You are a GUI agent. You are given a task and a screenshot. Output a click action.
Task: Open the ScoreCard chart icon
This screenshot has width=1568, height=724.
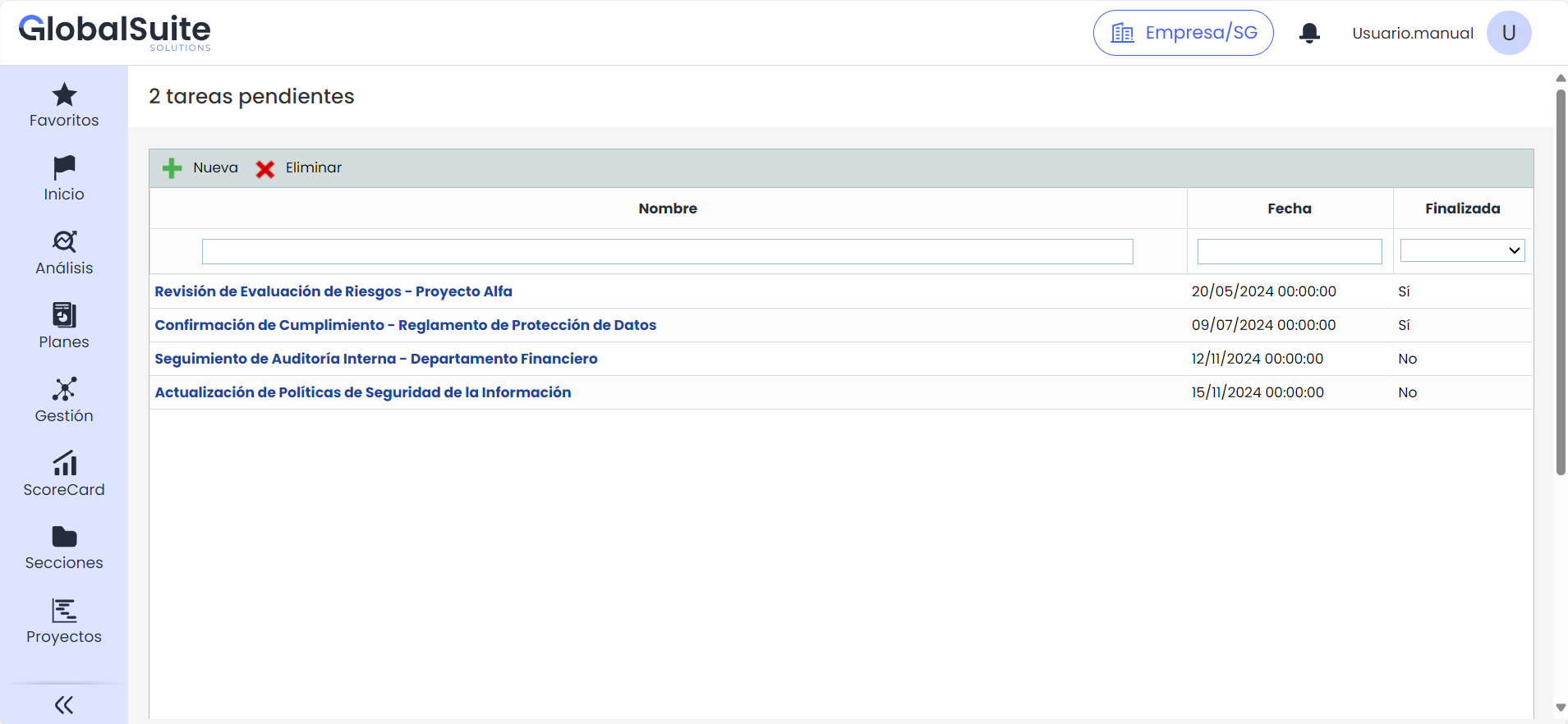64,463
